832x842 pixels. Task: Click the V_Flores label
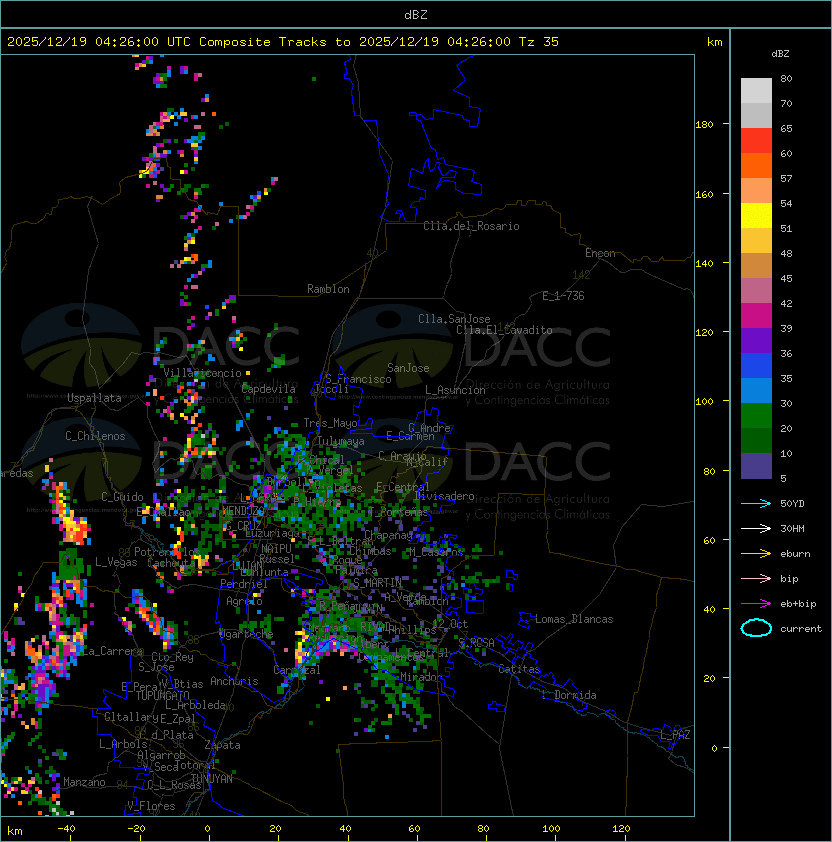coord(151,806)
